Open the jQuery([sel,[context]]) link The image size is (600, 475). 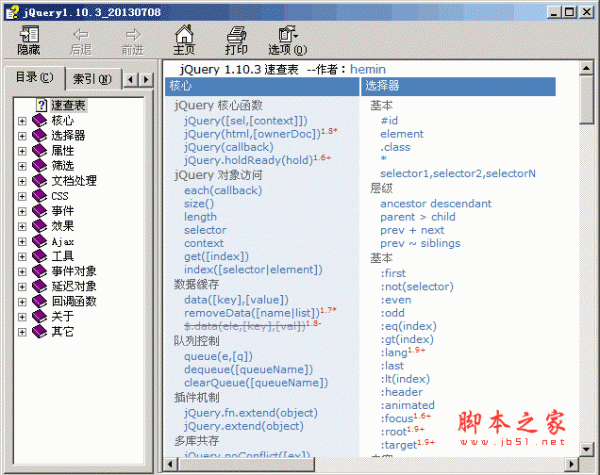coord(246,121)
